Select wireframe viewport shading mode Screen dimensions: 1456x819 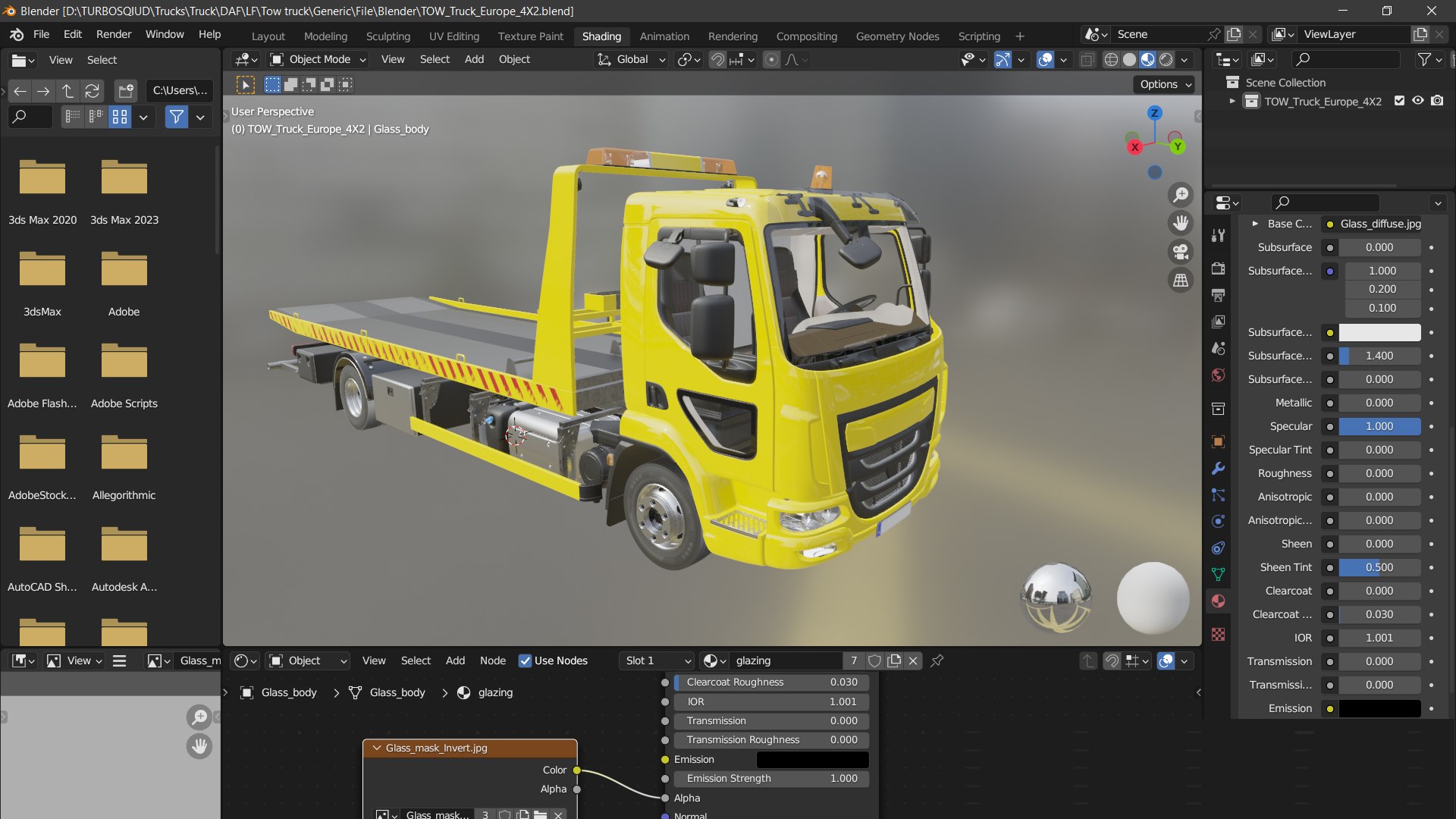pos(1111,60)
